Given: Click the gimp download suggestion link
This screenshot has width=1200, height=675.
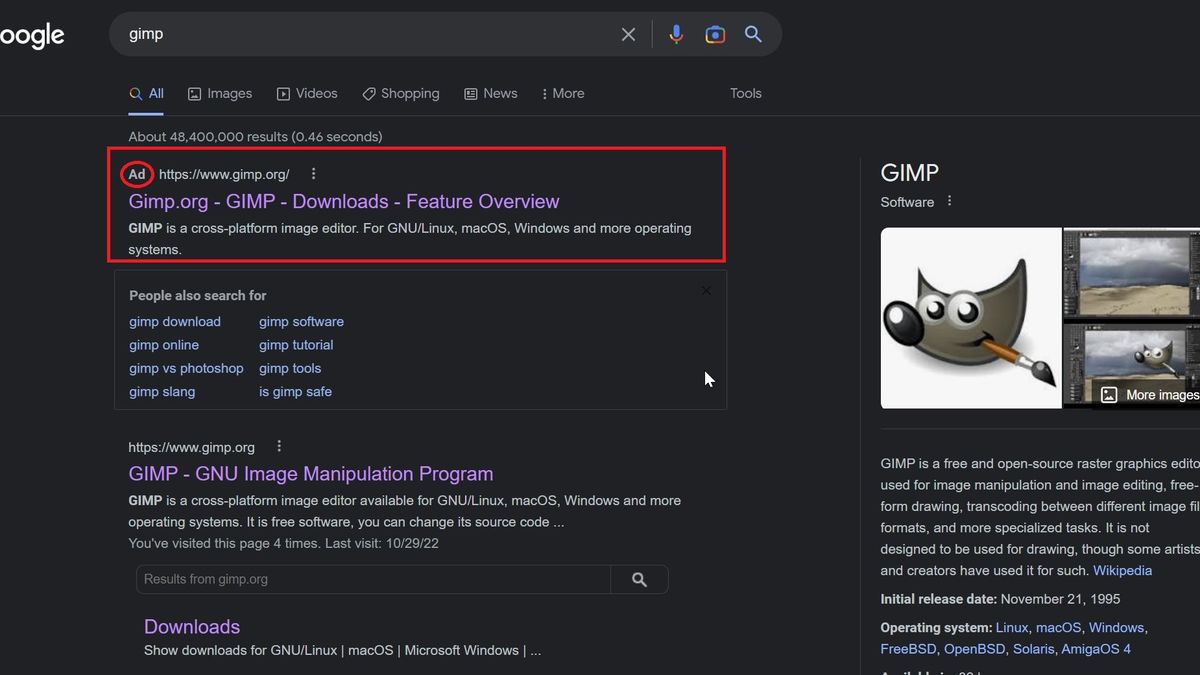Looking at the screenshot, I should tap(174, 321).
